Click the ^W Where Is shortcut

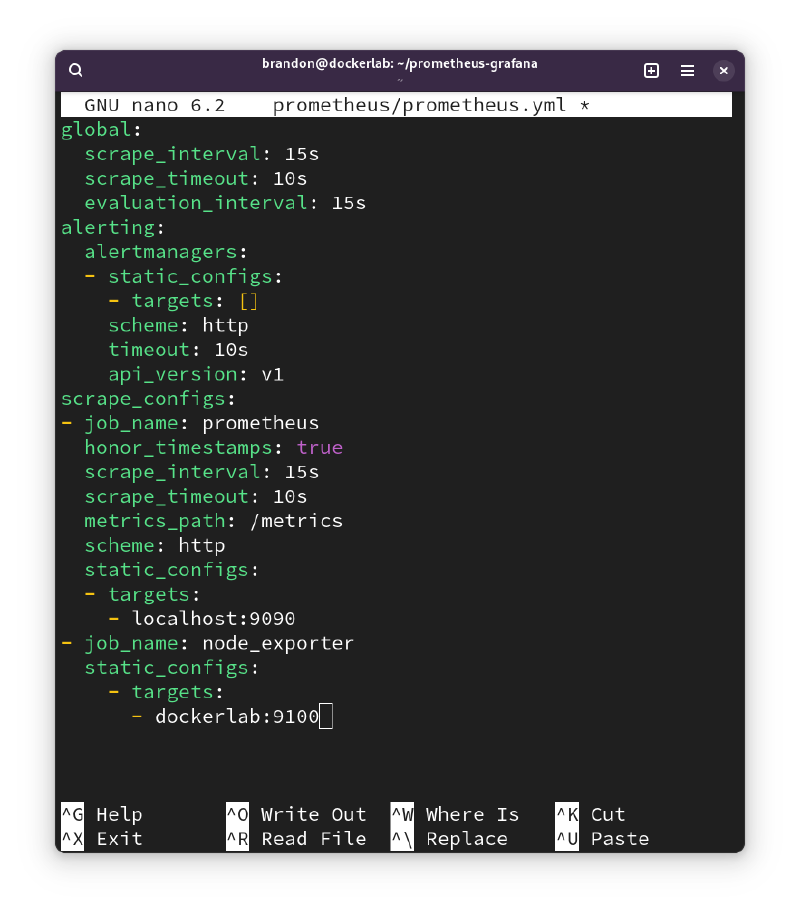tap(455, 814)
